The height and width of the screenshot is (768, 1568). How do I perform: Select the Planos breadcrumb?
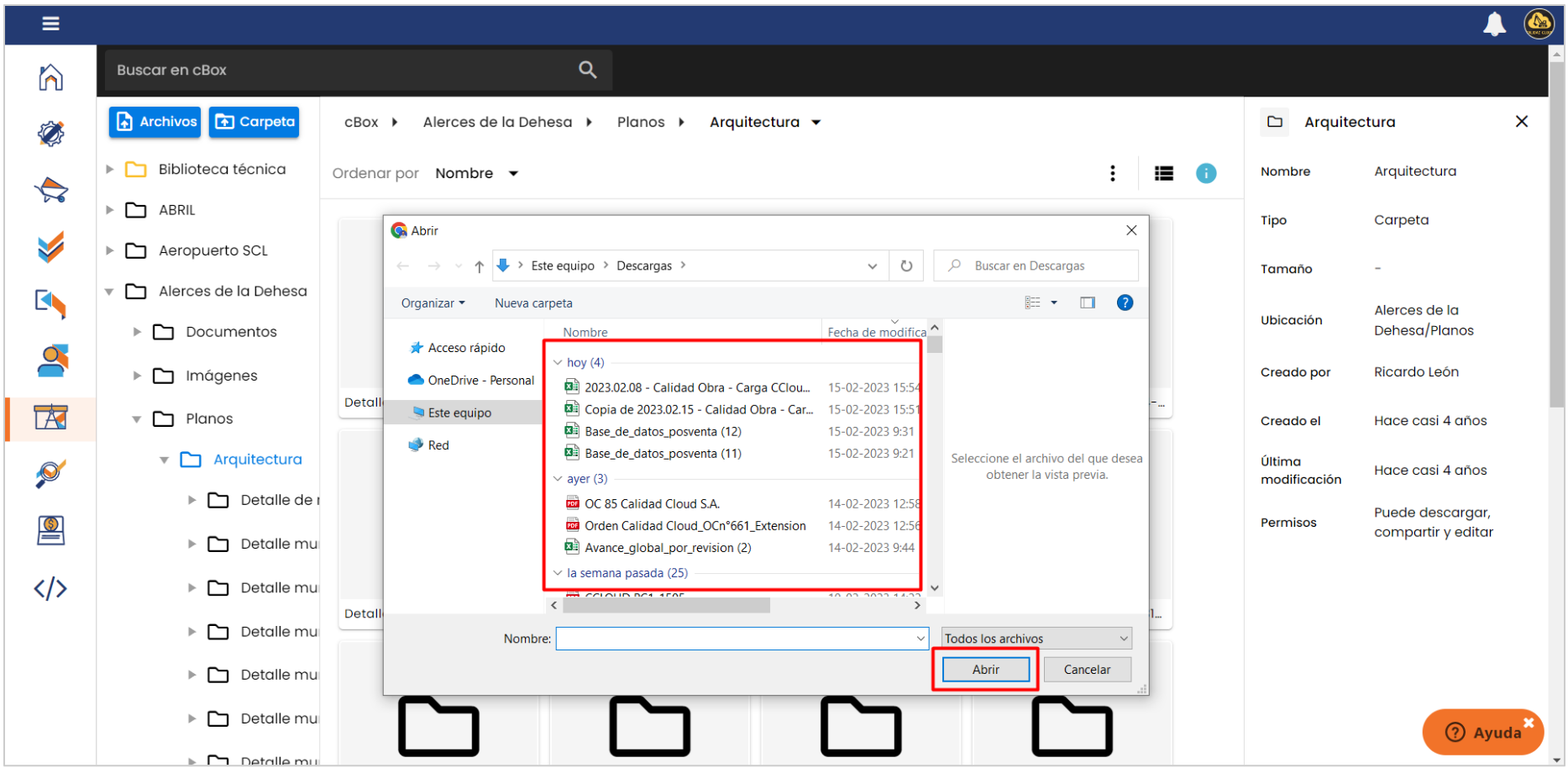point(641,122)
